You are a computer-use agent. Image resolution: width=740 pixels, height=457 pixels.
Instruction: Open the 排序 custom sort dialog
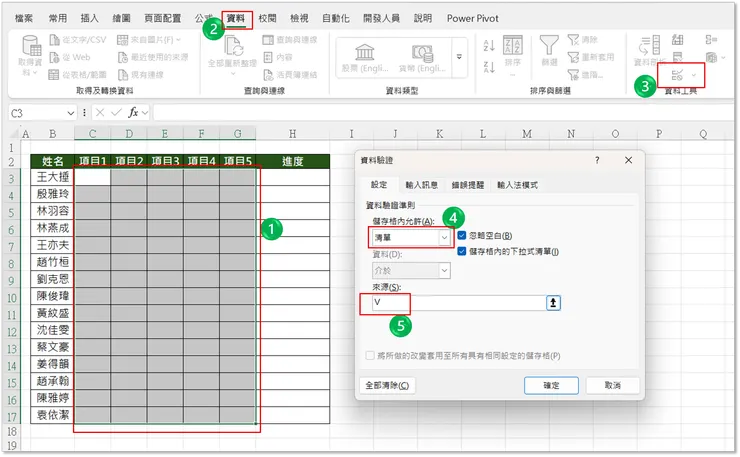(x=513, y=51)
